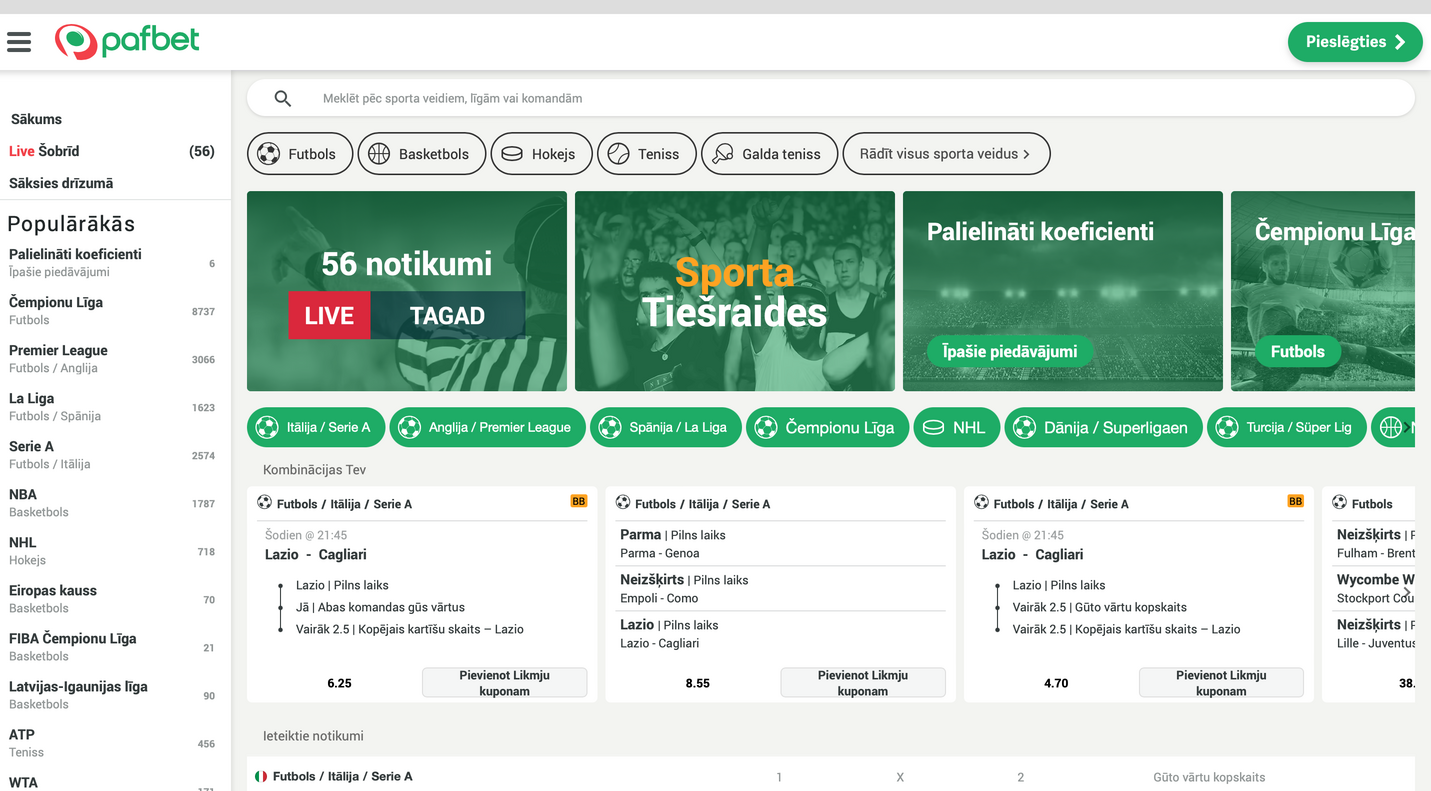Open Itālija / Serie A league pill
The image size is (1431, 791).
pyautogui.click(x=316, y=428)
